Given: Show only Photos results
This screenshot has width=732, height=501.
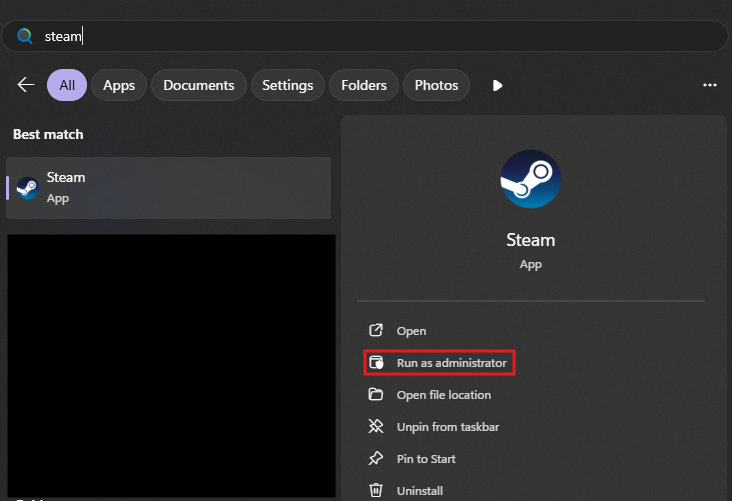Looking at the screenshot, I should (436, 85).
